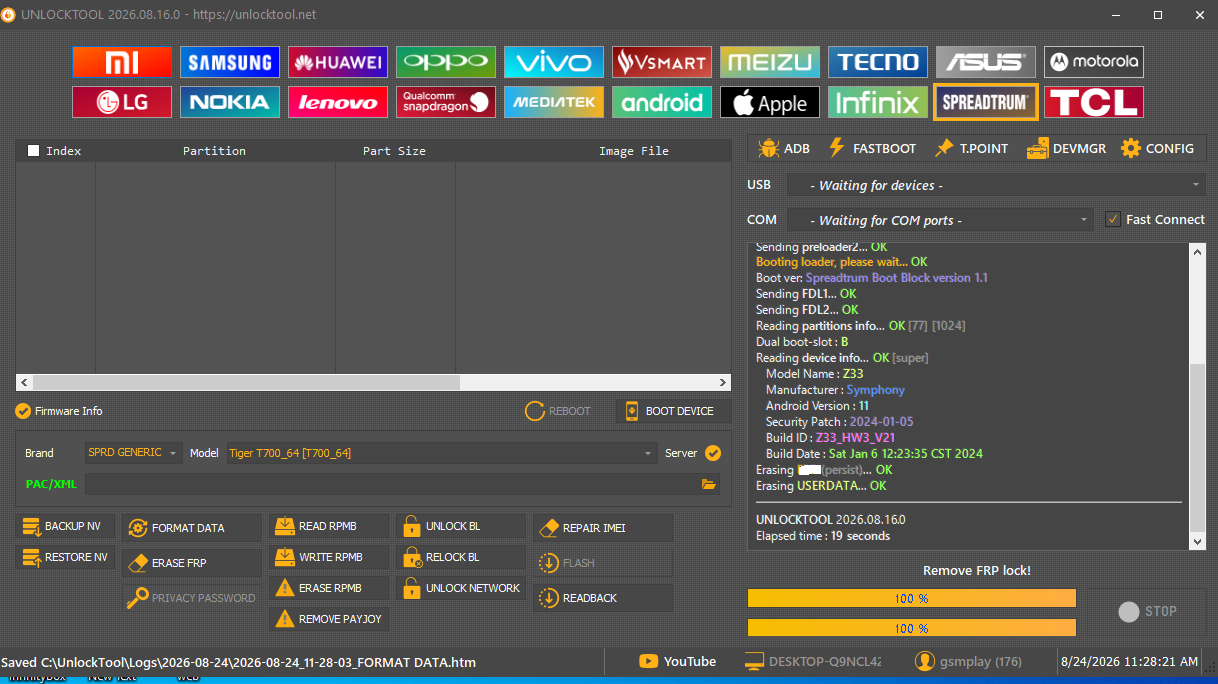Click the RELOCK BL button

point(461,557)
